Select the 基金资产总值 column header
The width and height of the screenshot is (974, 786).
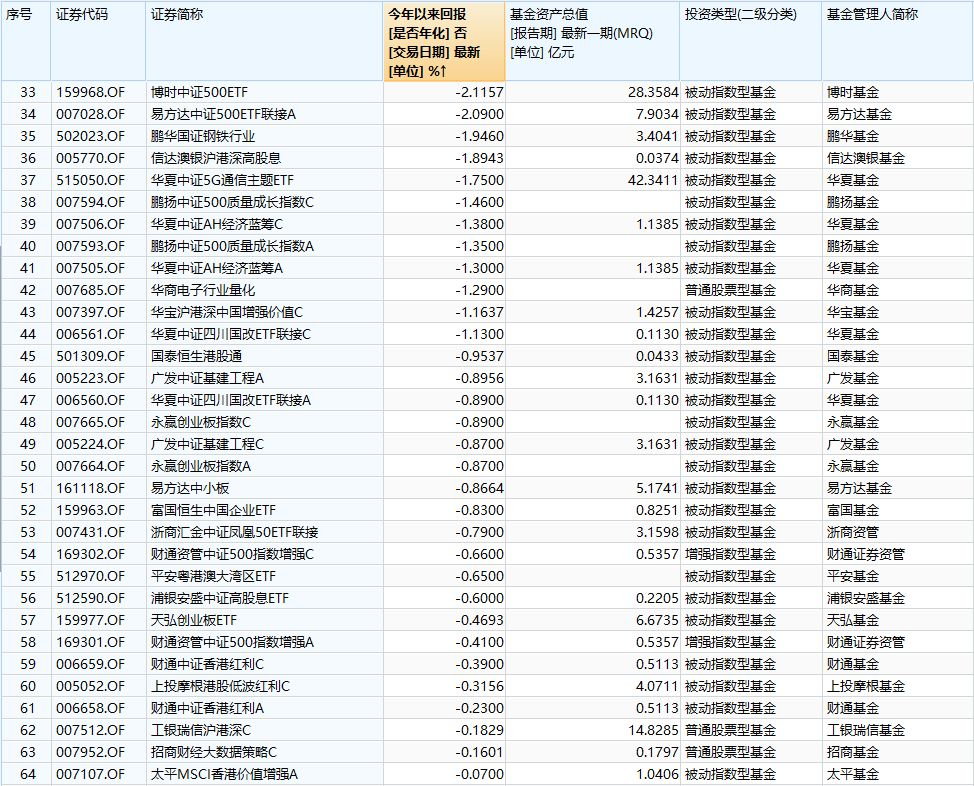593,42
